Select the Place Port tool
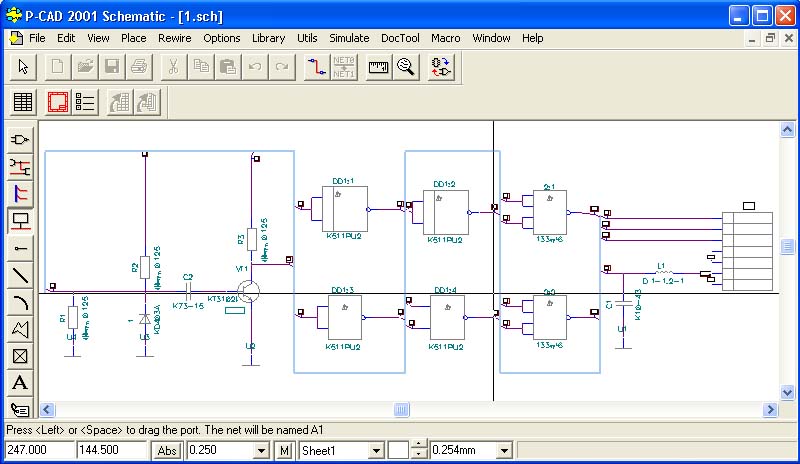Screen dimensions: 800x464 coord(20,221)
